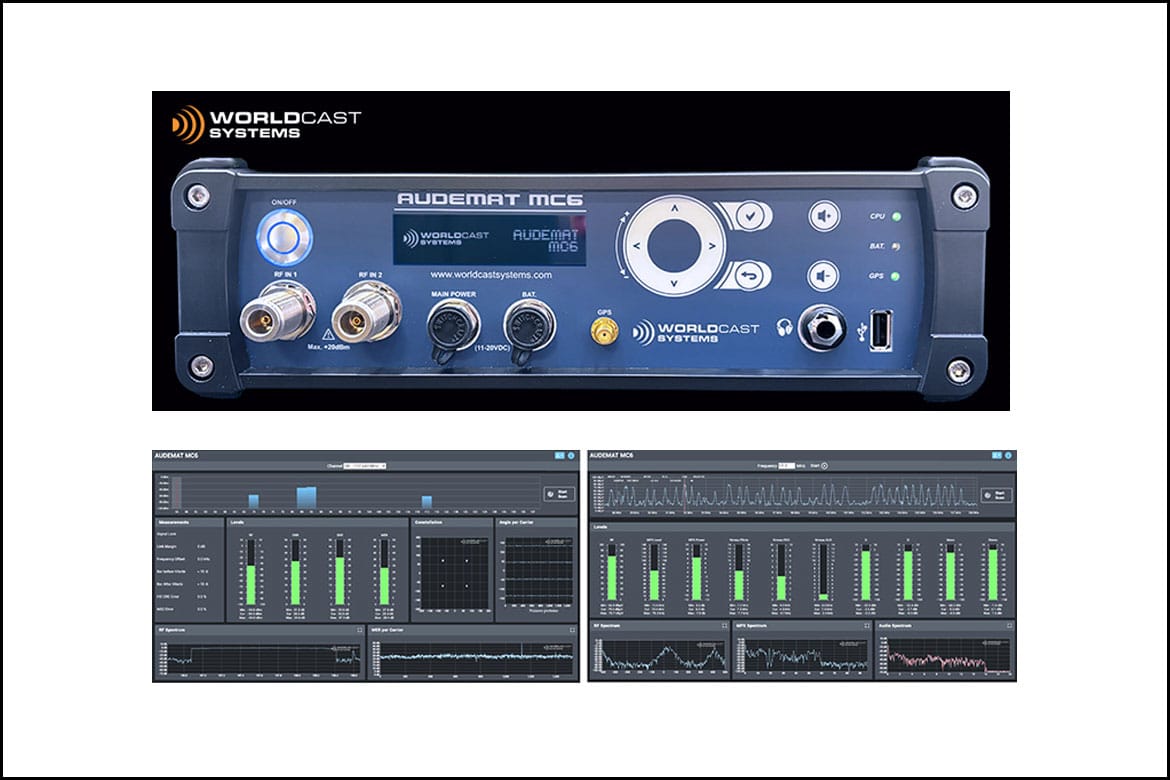
Task: Click the headphone jack socket
Action: click(x=822, y=328)
